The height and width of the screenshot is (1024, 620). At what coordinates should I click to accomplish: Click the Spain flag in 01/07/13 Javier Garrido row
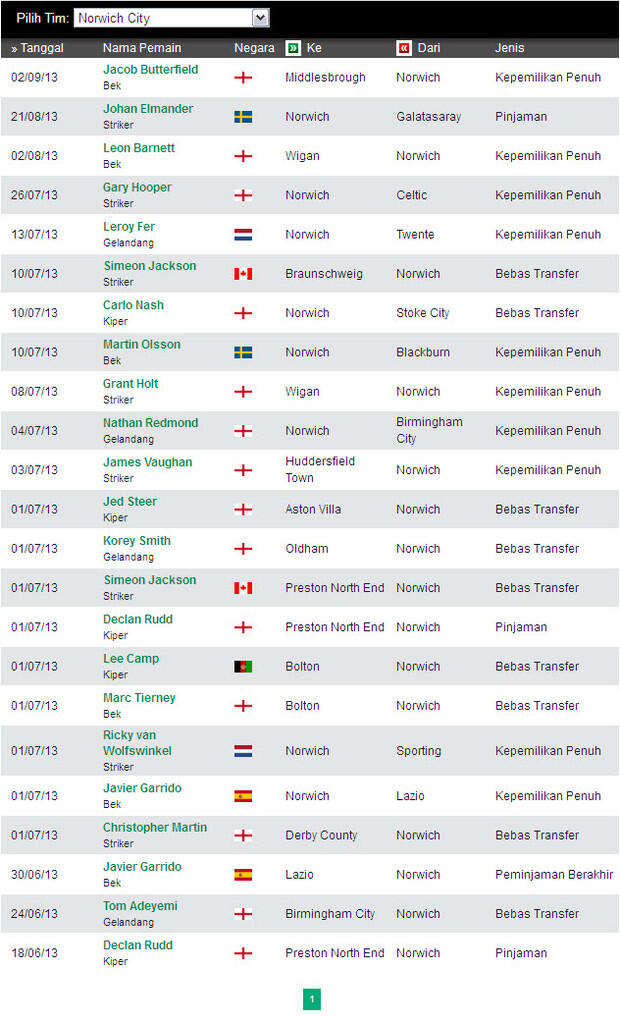[x=243, y=797]
